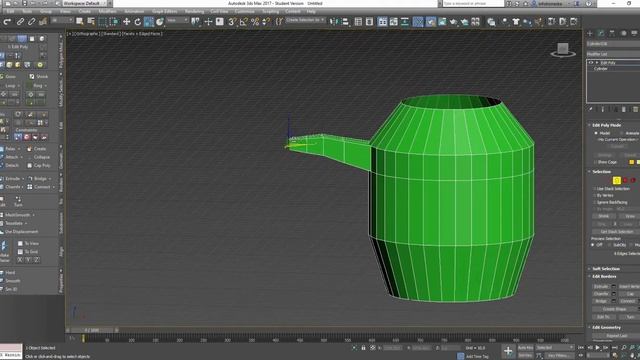640x360 pixels.
Task: Click the Extrude button in Edit Borders
Action: click(601, 287)
